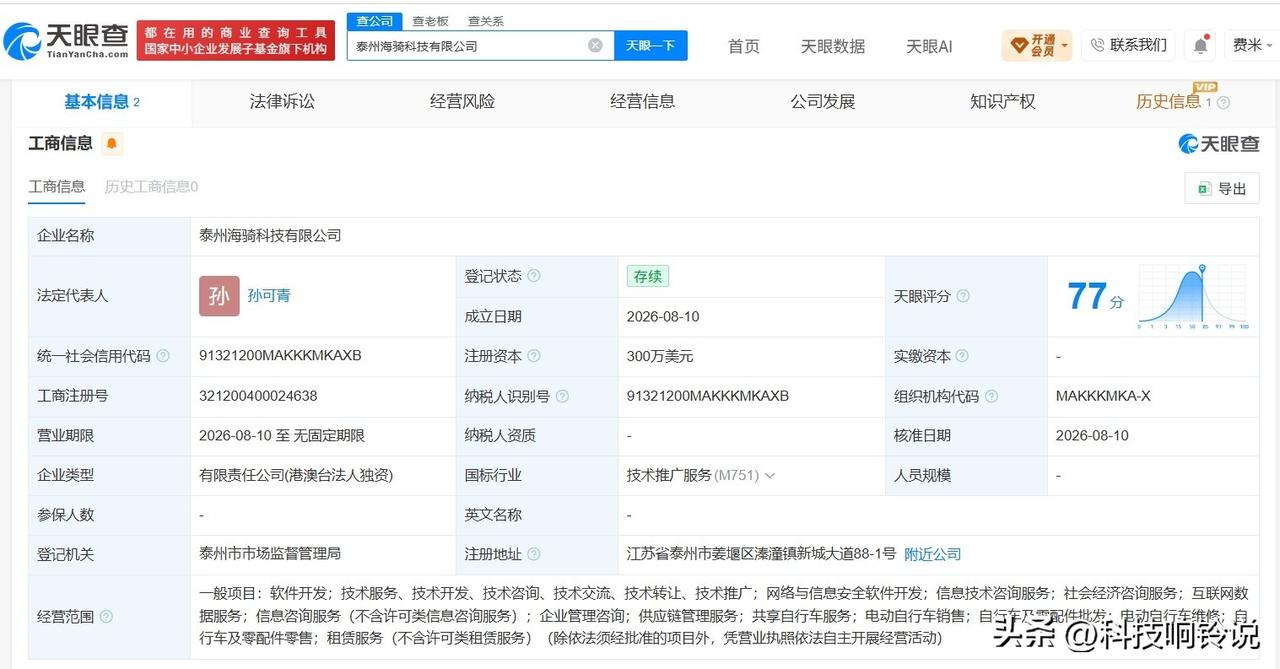Click the help icon beside 天眼评分
Screen dimensions: 1280x669
pos(963,296)
